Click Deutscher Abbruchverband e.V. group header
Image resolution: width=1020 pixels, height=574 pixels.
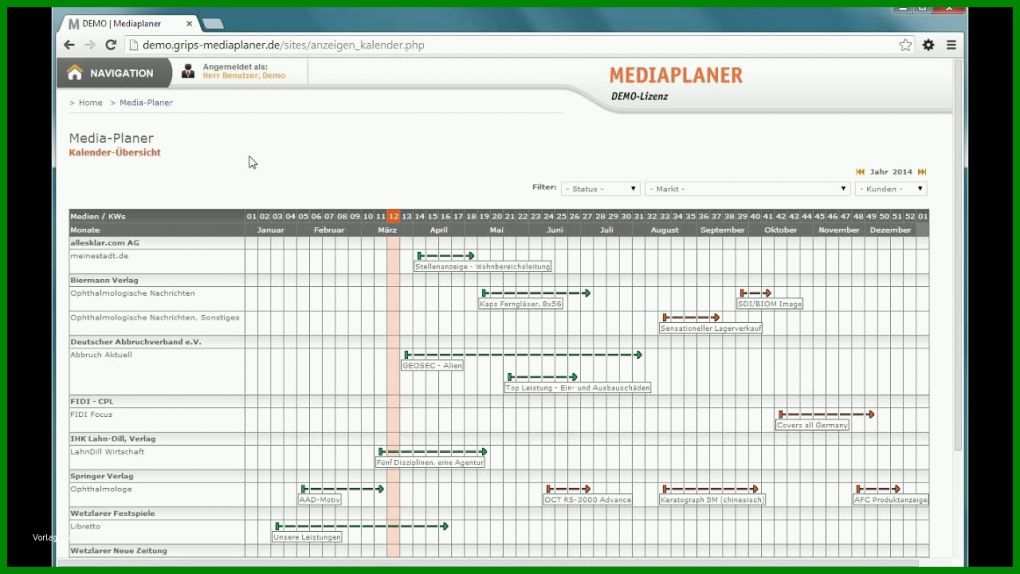136,342
